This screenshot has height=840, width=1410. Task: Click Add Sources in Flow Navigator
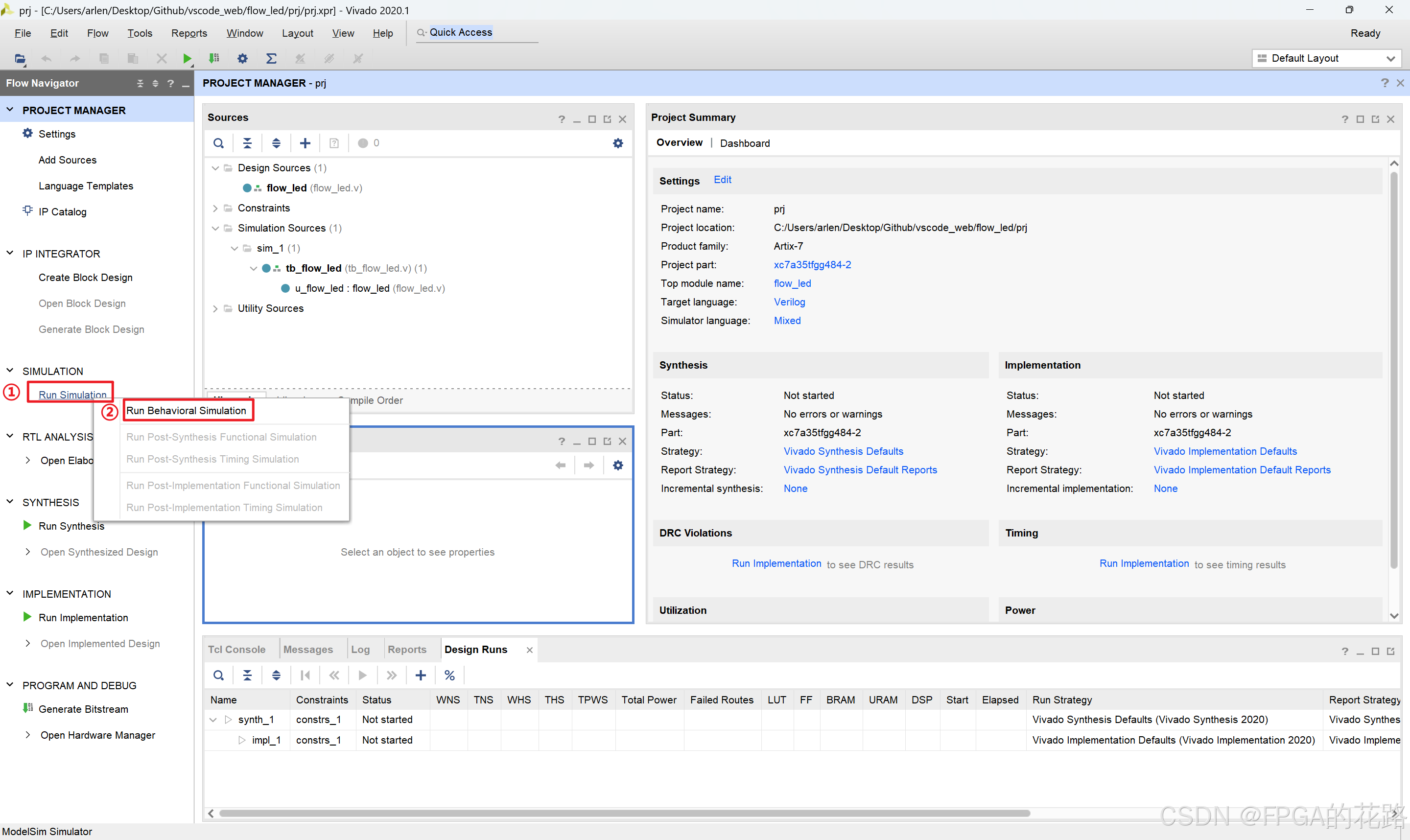(68, 160)
